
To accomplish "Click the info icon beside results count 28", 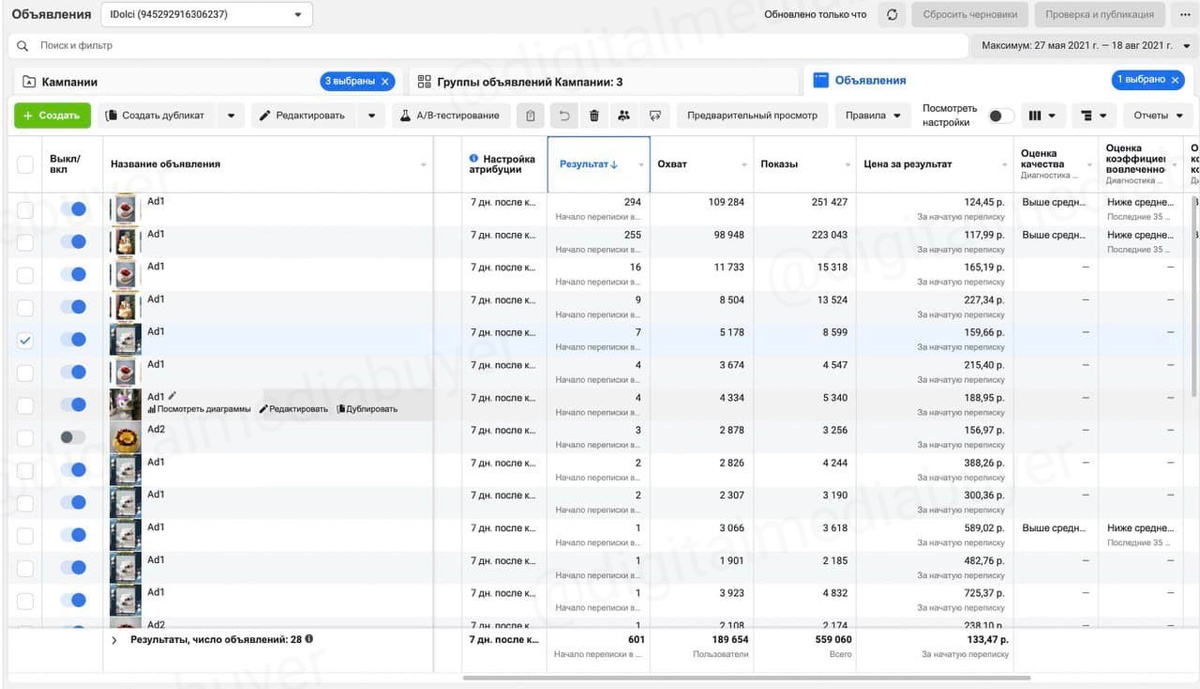I will pos(309,638).
